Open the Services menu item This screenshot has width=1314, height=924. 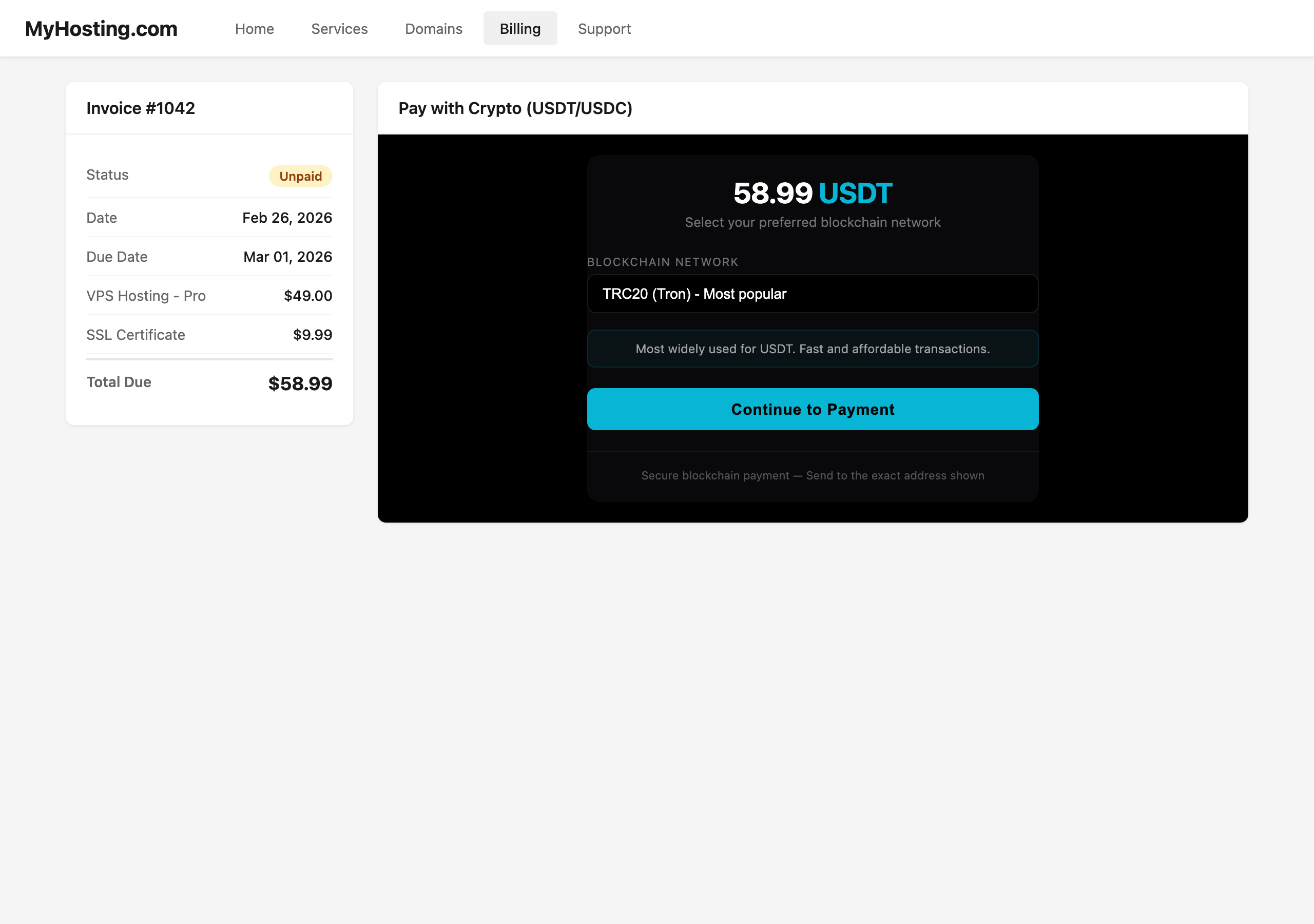click(339, 29)
